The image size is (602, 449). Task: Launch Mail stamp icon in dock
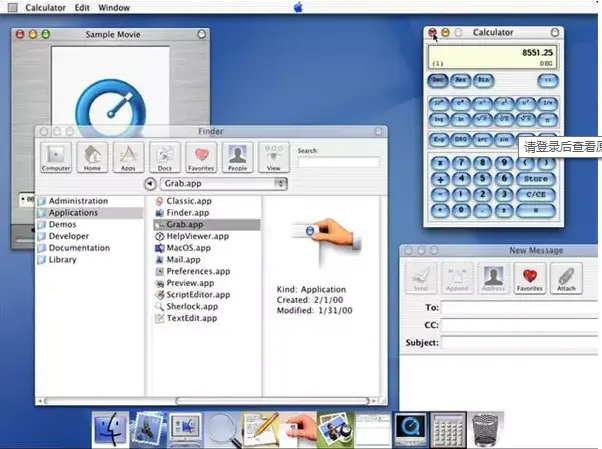point(148,429)
